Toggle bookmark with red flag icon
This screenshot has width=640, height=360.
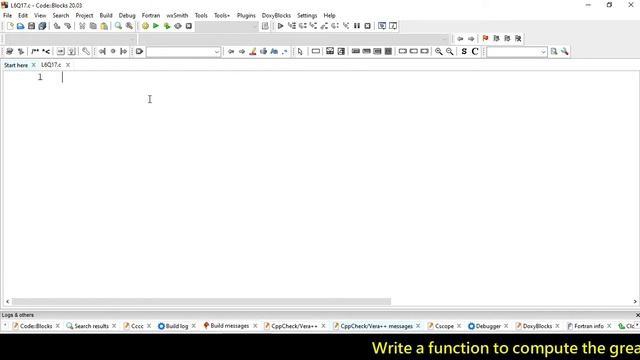click(x=485, y=38)
